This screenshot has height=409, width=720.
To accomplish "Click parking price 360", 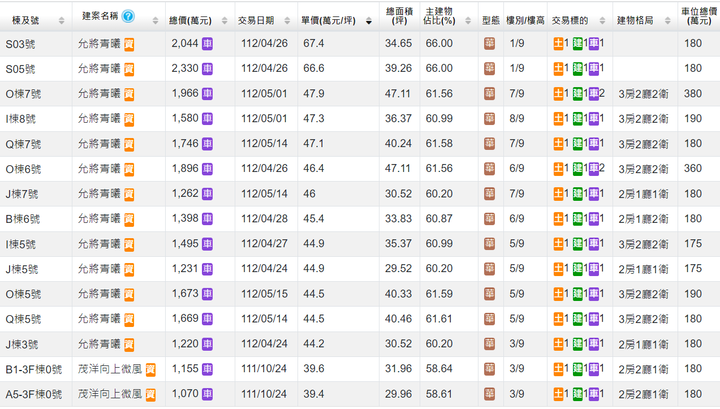I will click(693, 168).
